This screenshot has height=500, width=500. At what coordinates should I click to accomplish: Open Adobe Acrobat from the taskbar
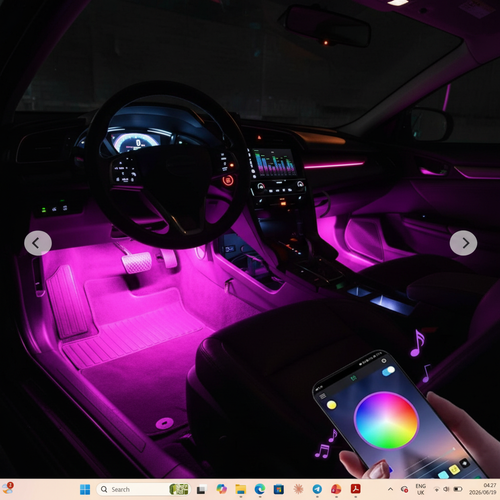pyautogui.click(x=356, y=489)
